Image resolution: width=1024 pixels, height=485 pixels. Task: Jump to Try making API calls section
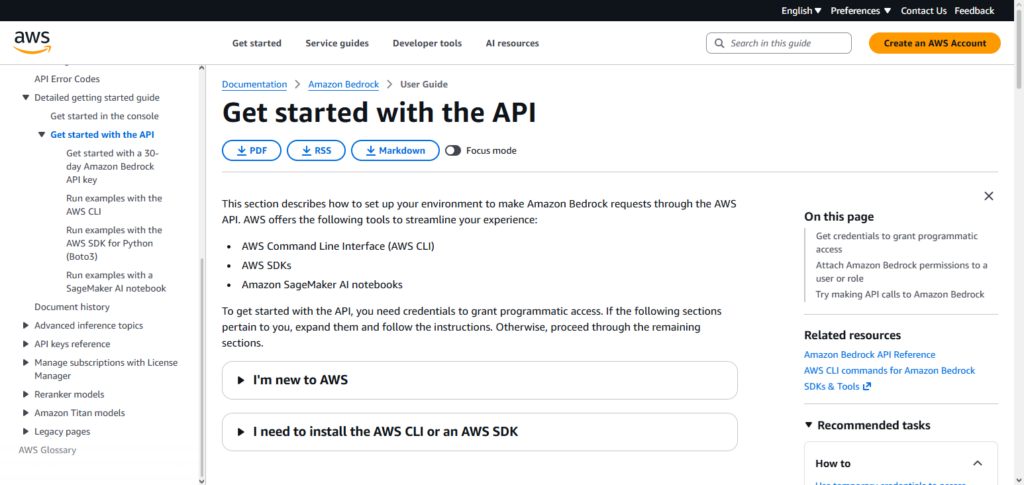click(x=899, y=294)
